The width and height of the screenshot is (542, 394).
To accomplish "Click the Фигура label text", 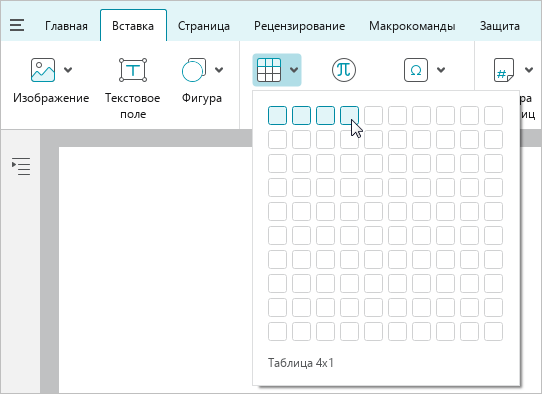I will pos(202,98).
